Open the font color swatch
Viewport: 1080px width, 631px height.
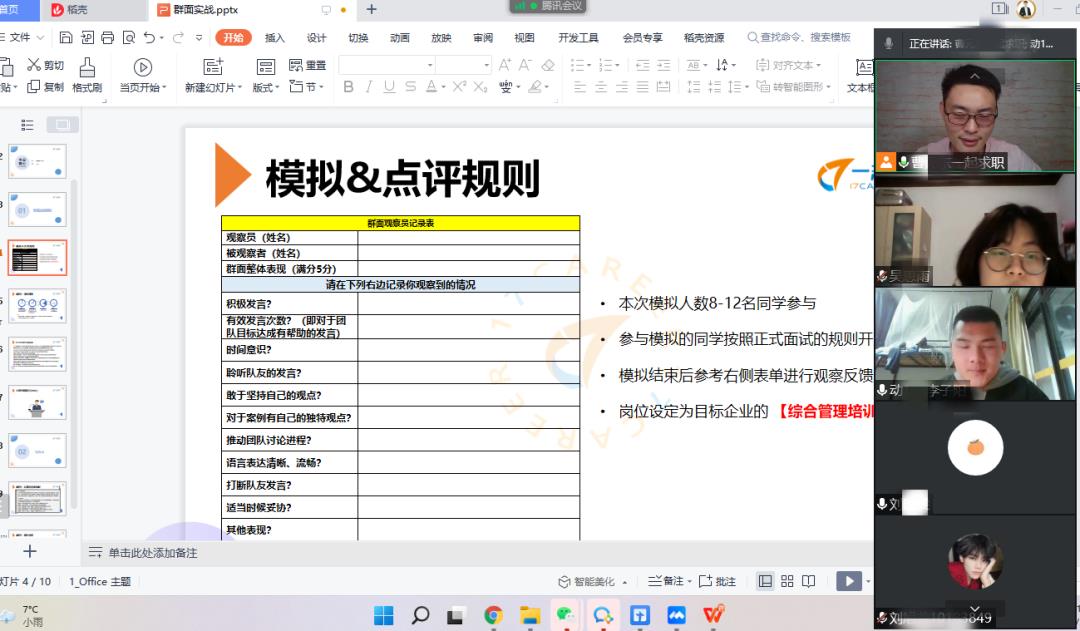tap(432, 87)
